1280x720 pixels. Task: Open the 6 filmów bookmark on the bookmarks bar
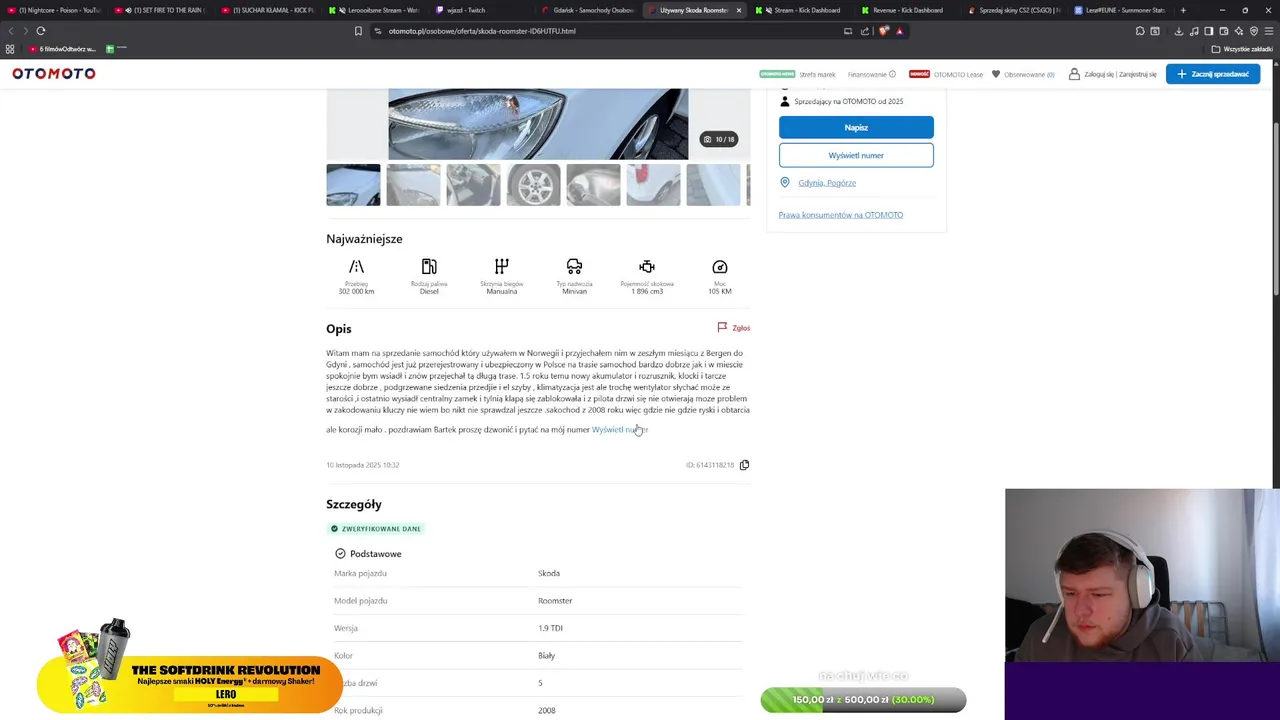[62, 49]
